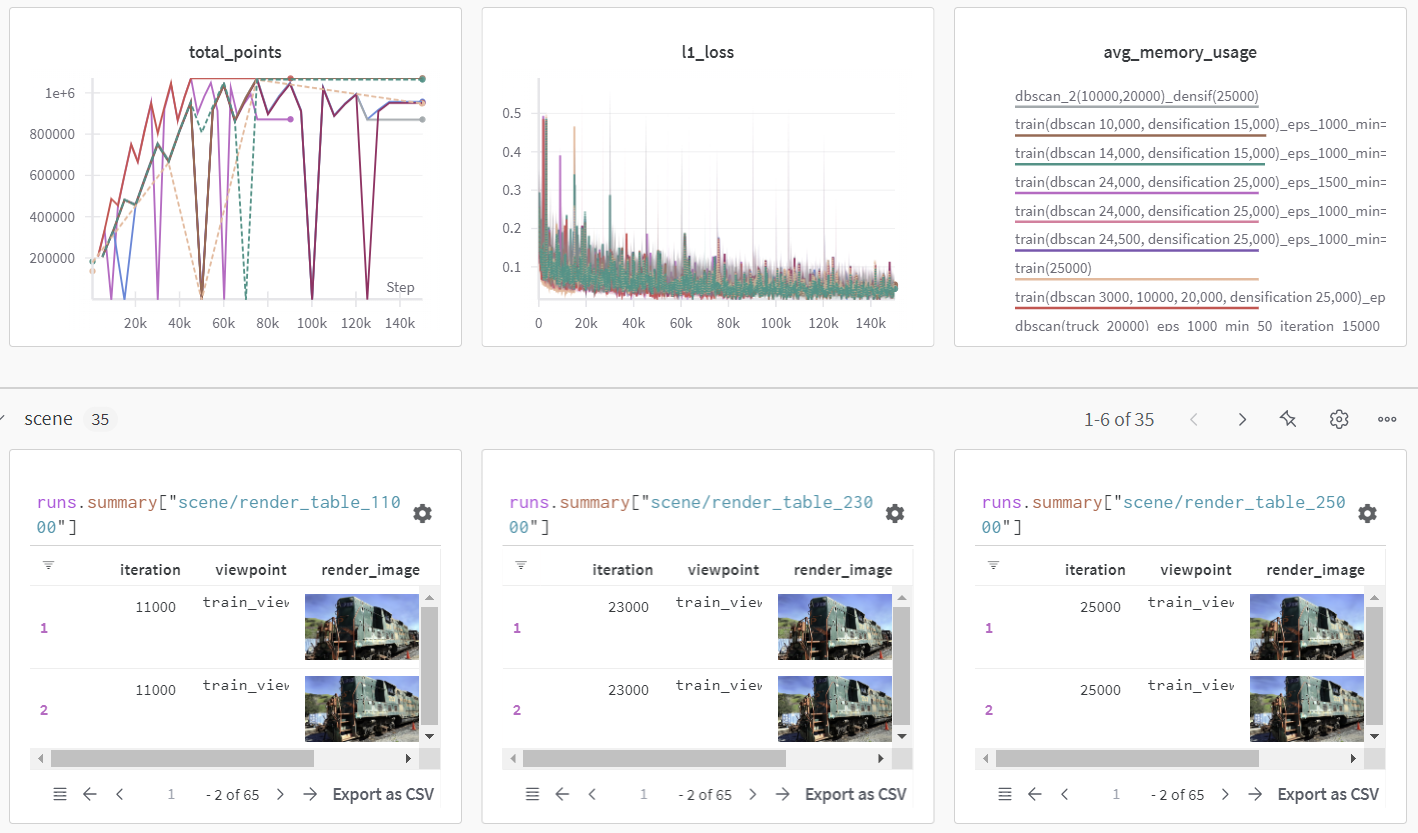Click the scene section title
The height and width of the screenshot is (833, 1418).
[x=48, y=419]
